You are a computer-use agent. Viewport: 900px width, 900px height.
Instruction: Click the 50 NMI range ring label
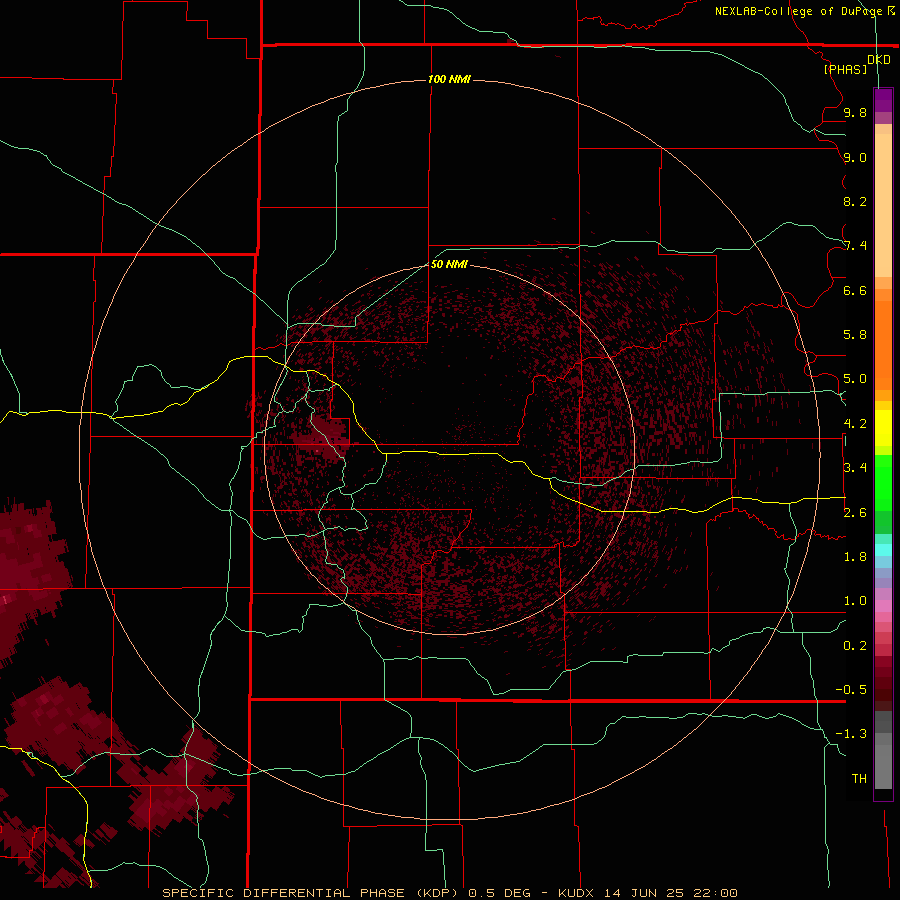(x=449, y=264)
